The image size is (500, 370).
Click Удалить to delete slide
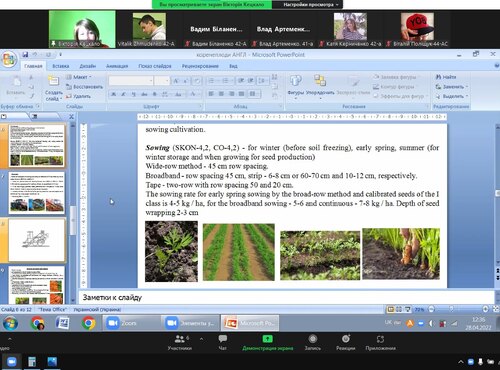pos(78,96)
